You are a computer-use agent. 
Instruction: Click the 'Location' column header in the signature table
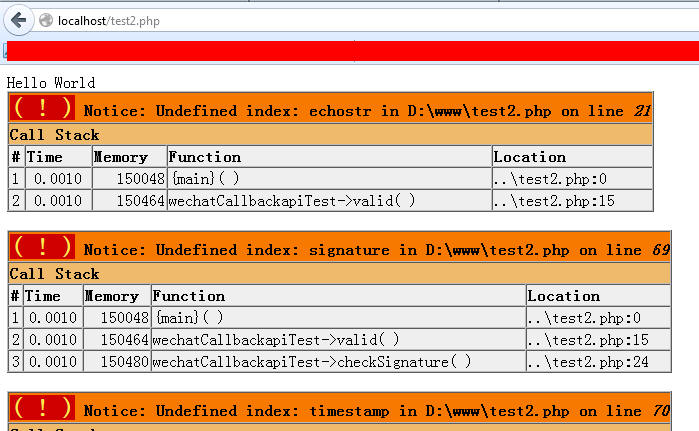tap(598, 296)
